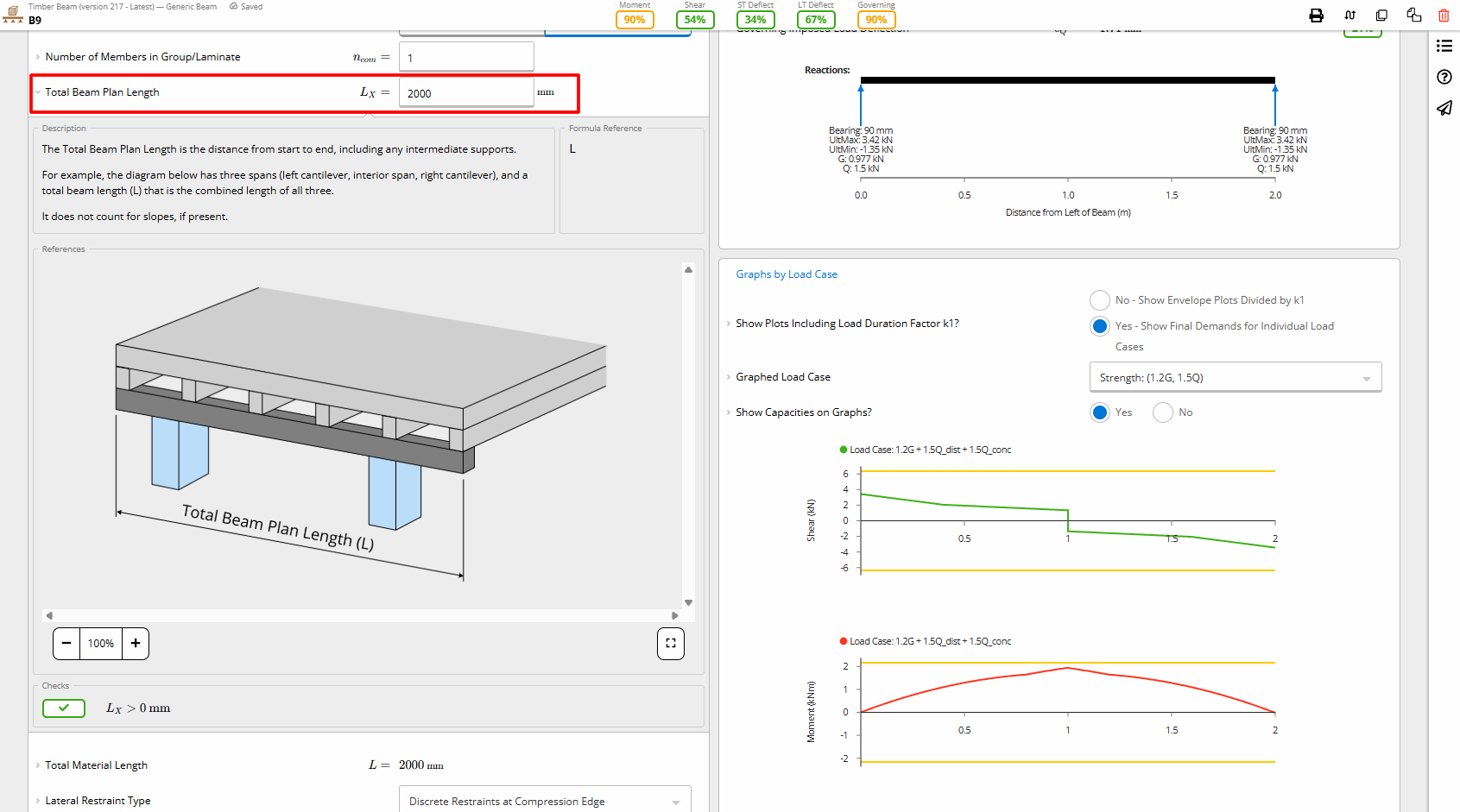Click the timber beam calculator icon
The height and width of the screenshot is (812, 1460).
point(13,13)
